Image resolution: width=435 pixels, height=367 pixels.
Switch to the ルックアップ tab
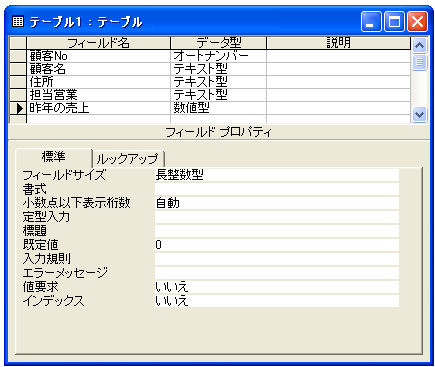(128, 159)
